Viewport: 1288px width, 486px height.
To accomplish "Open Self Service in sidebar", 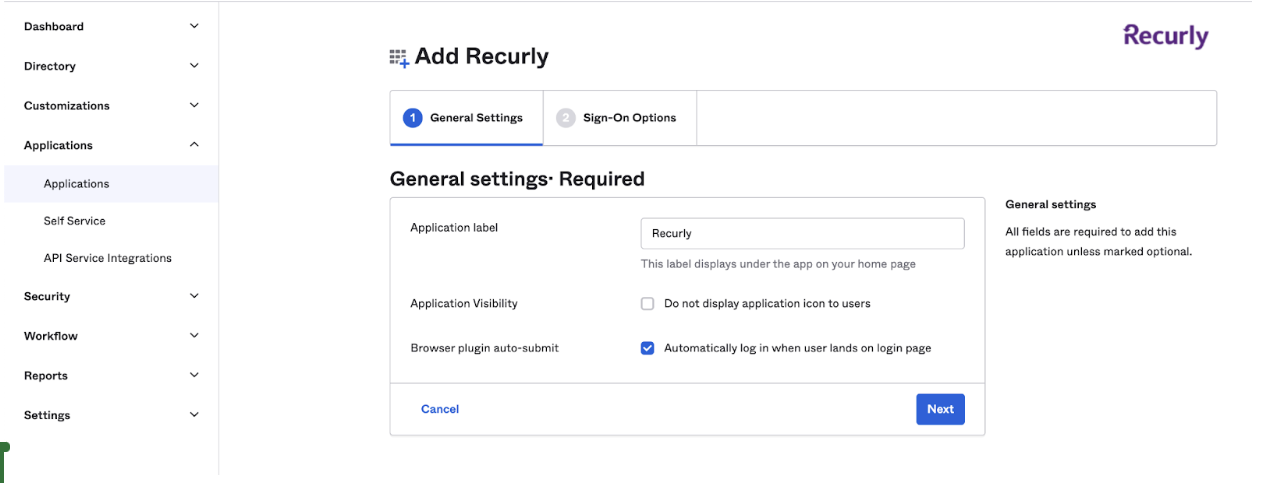I will tap(74, 221).
